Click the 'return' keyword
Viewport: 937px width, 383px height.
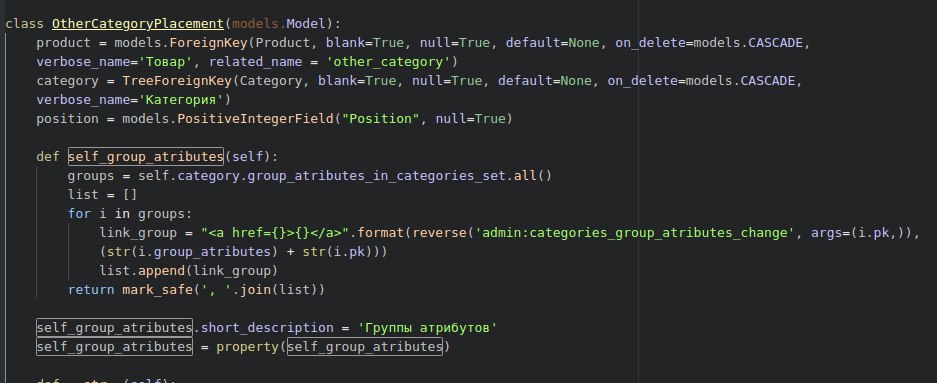(x=91, y=290)
